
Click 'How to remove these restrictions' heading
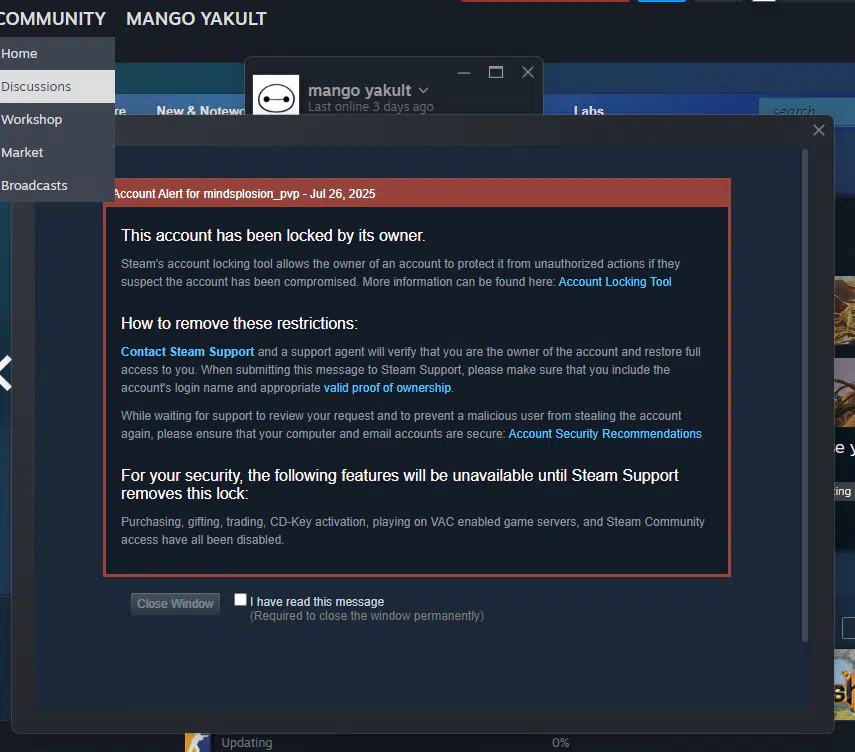click(x=239, y=323)
